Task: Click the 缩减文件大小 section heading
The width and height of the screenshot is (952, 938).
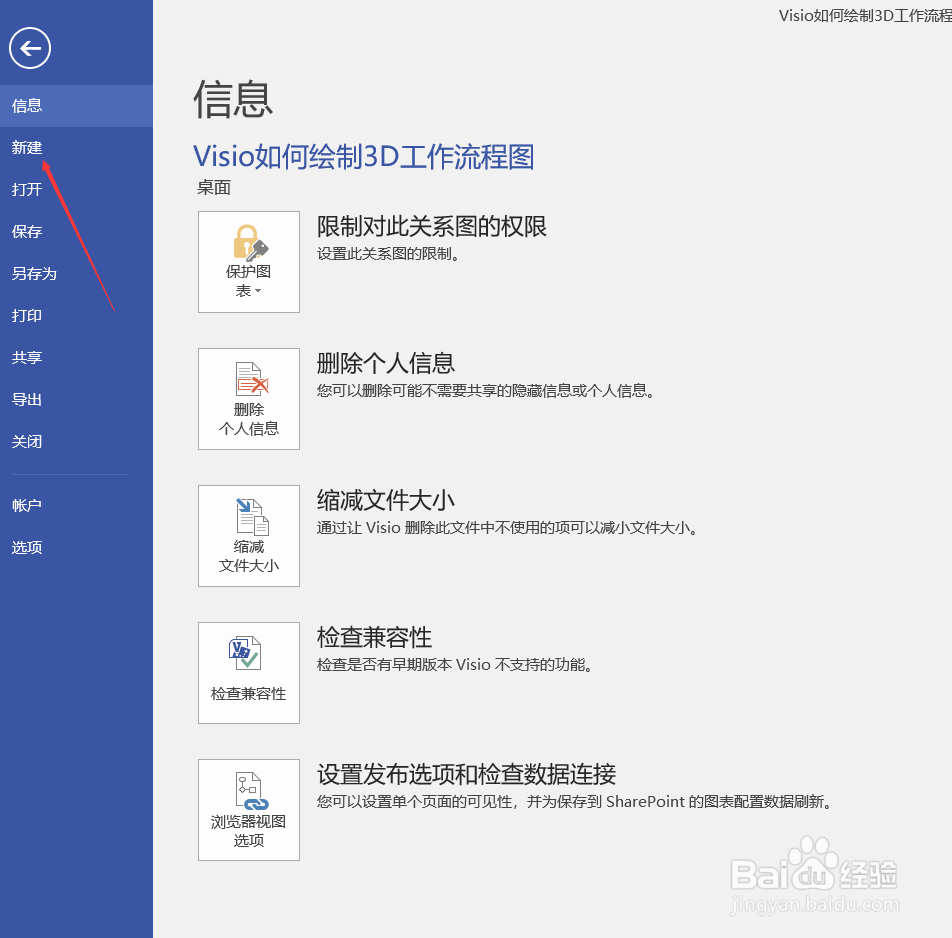Action: pyautogui.click(x=386, y=500)
